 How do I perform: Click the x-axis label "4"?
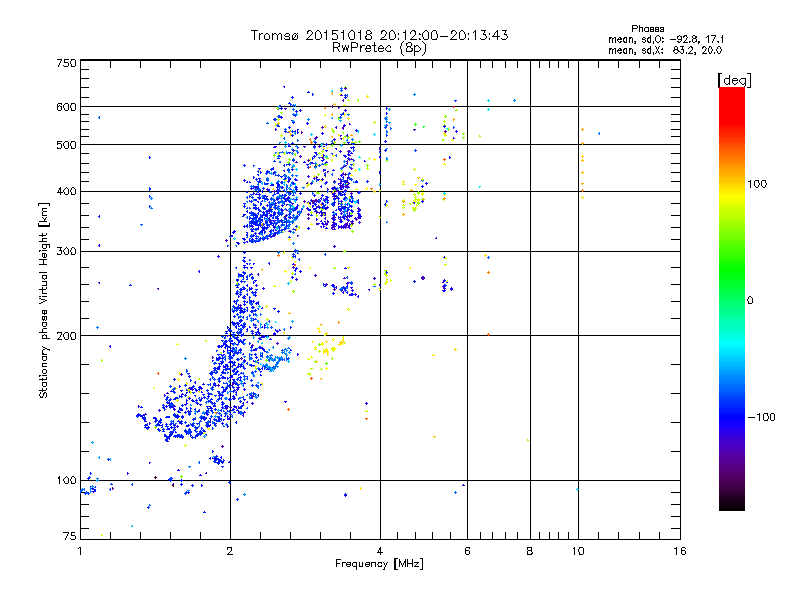380,551
